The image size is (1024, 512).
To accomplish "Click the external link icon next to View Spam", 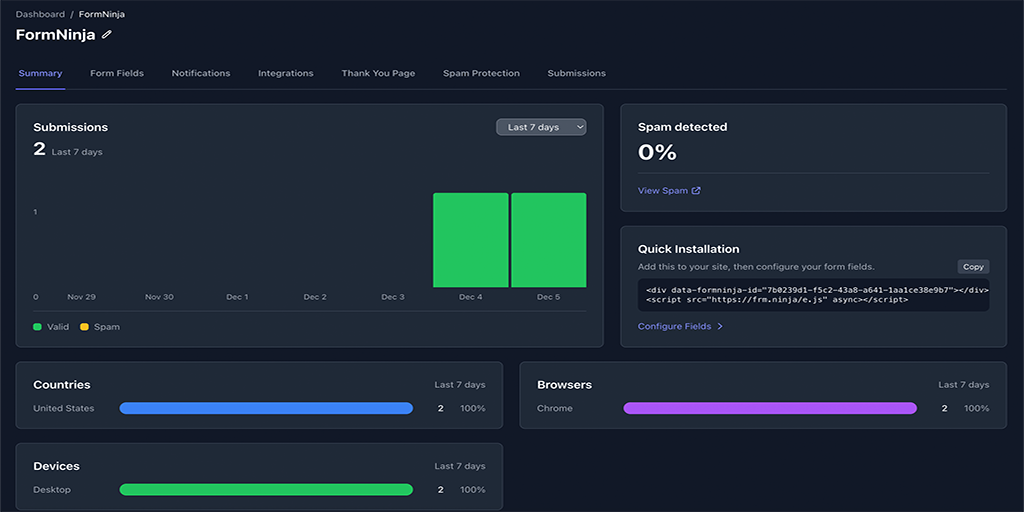I will click(x=697, y=191).
